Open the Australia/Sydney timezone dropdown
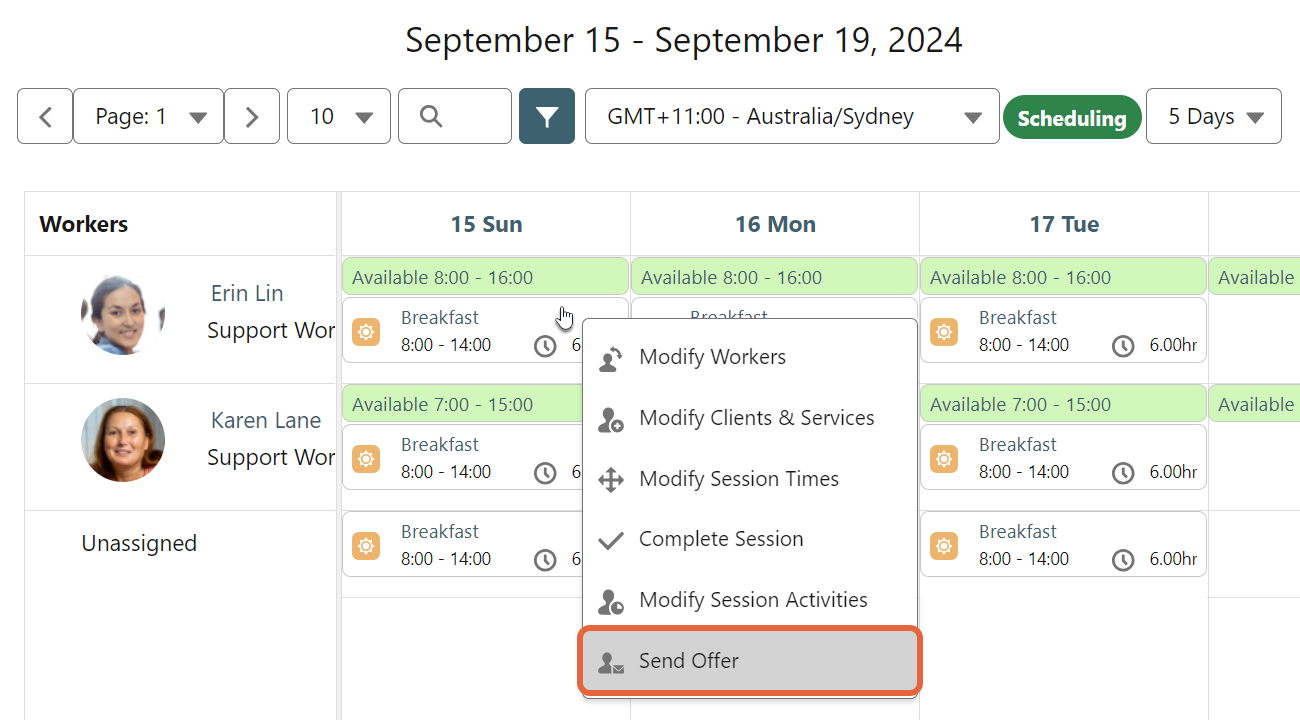Image resolution: width=1300 pixels, height=720 pixels. coord(791,116)
